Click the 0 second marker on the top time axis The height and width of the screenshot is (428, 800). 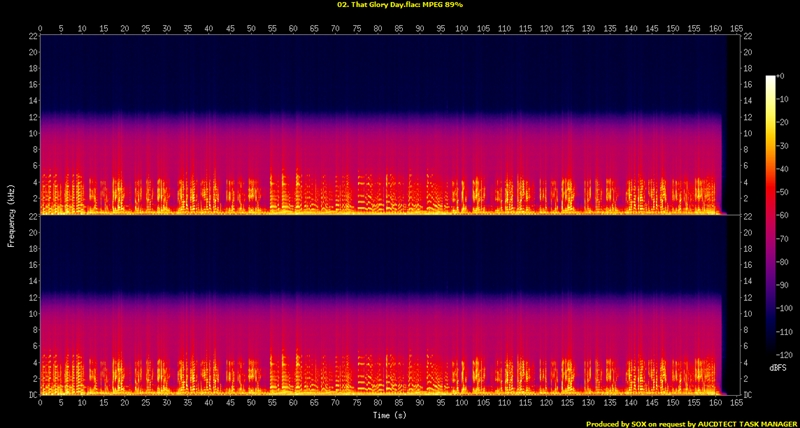[x=40, y=29]
